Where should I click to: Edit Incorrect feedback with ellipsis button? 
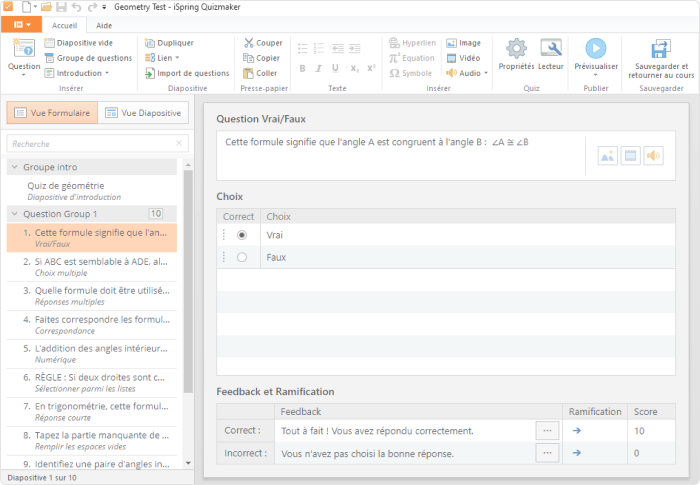(547, 453)
